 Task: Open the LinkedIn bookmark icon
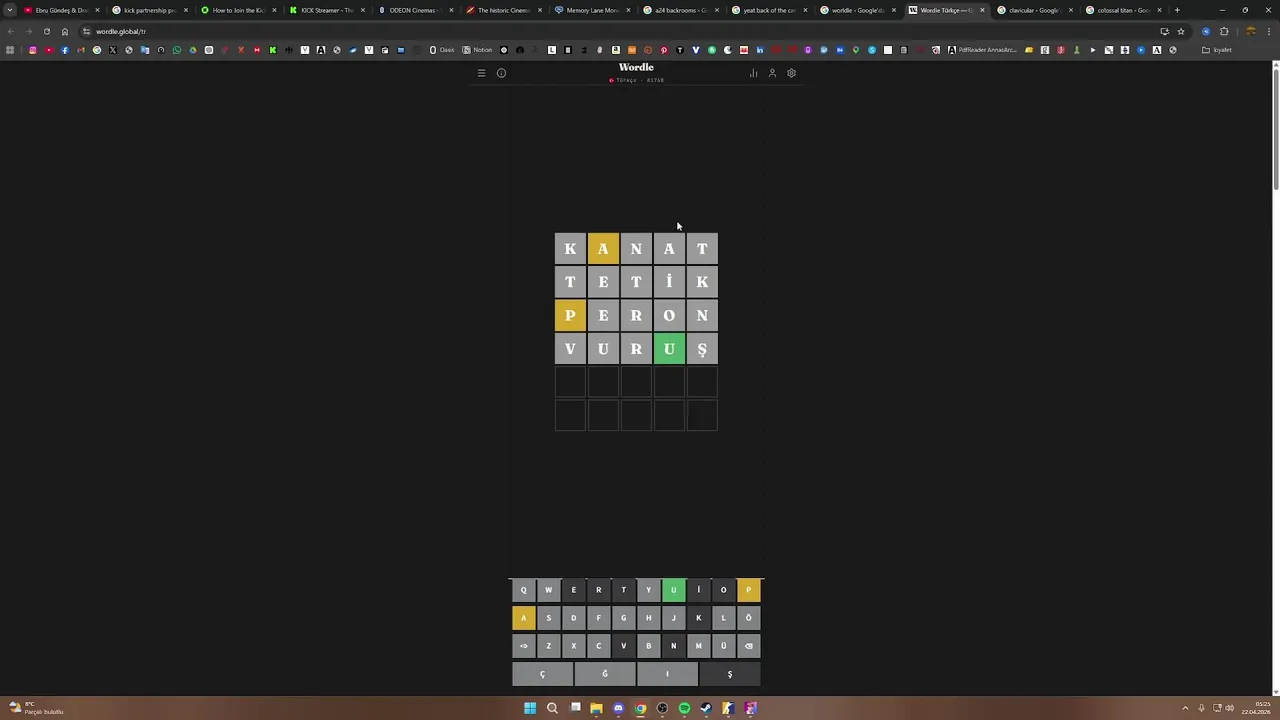pyautogui.click(x=760, y=50)
